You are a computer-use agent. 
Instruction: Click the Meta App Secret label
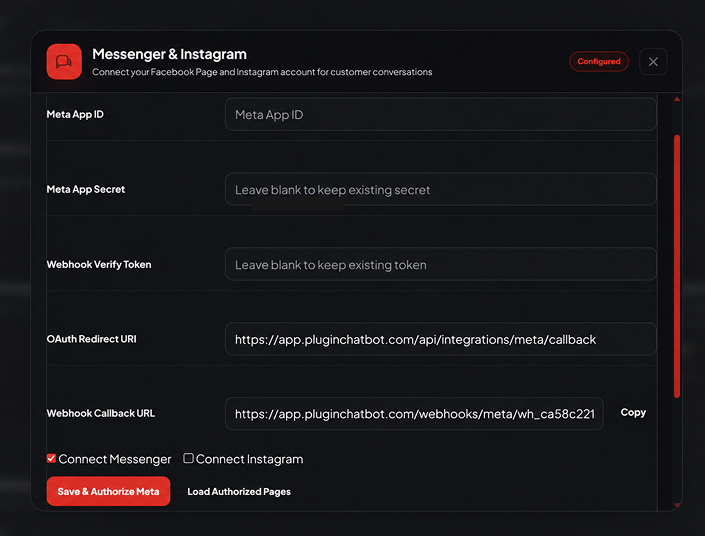click(x=85, y=189)
